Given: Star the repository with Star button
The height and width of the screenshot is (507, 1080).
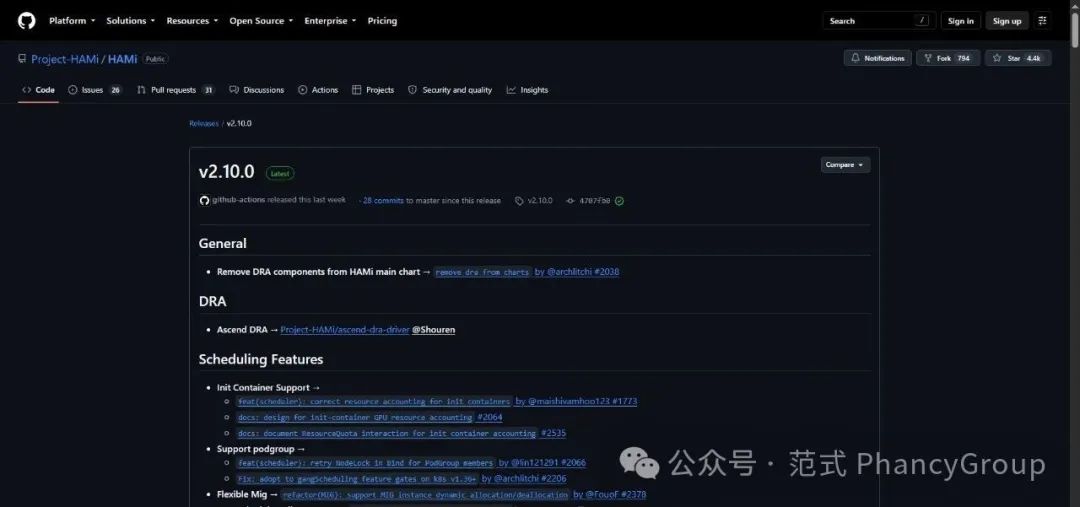Looking at the screenshot, I should coord(1018,59).
